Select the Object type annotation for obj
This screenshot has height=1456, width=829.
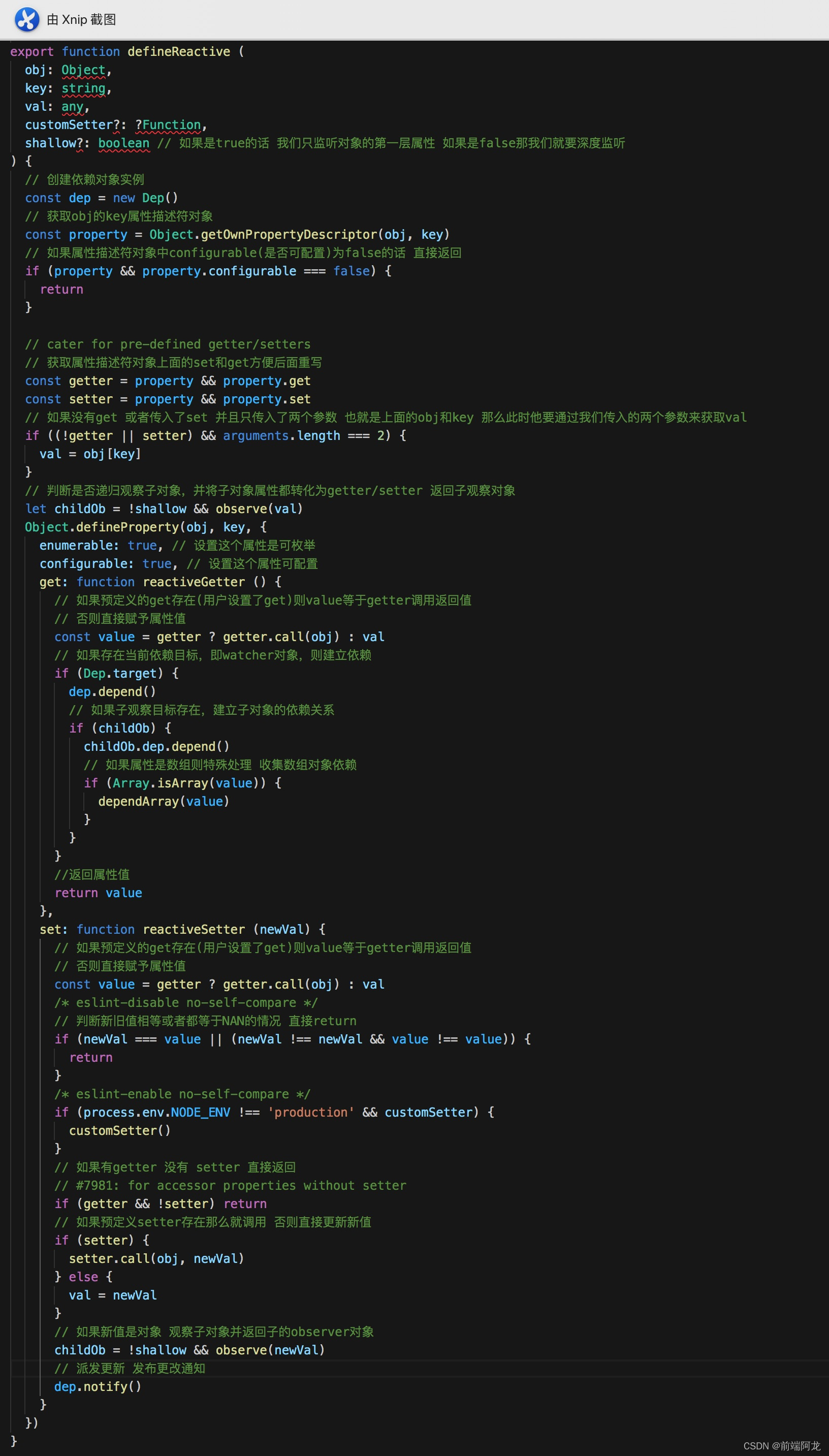point(83,70)
